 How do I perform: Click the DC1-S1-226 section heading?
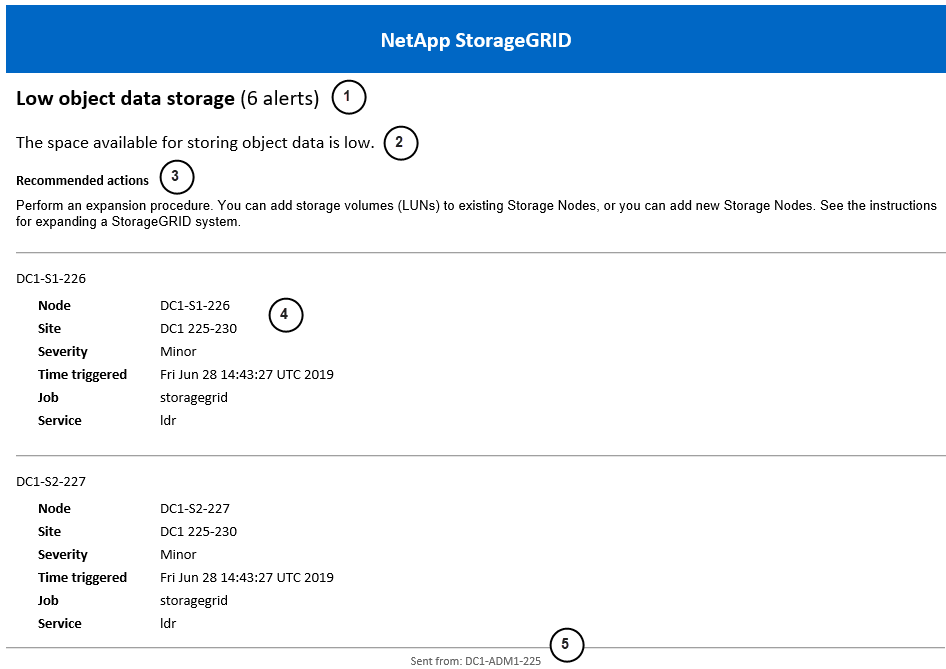pos(51,278)
